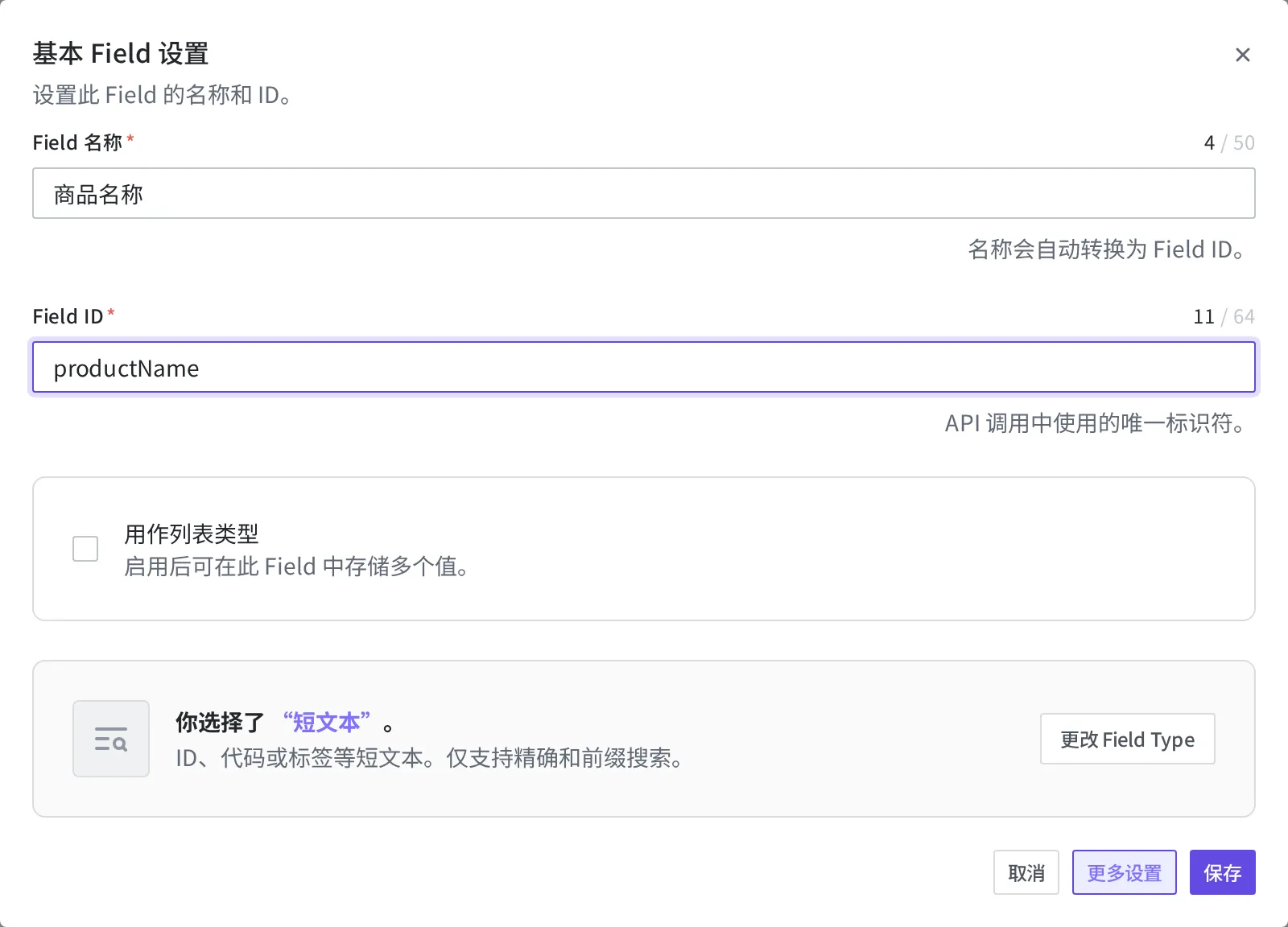Click the ID、代码或标签等短文本 description

tap(431, 758)
